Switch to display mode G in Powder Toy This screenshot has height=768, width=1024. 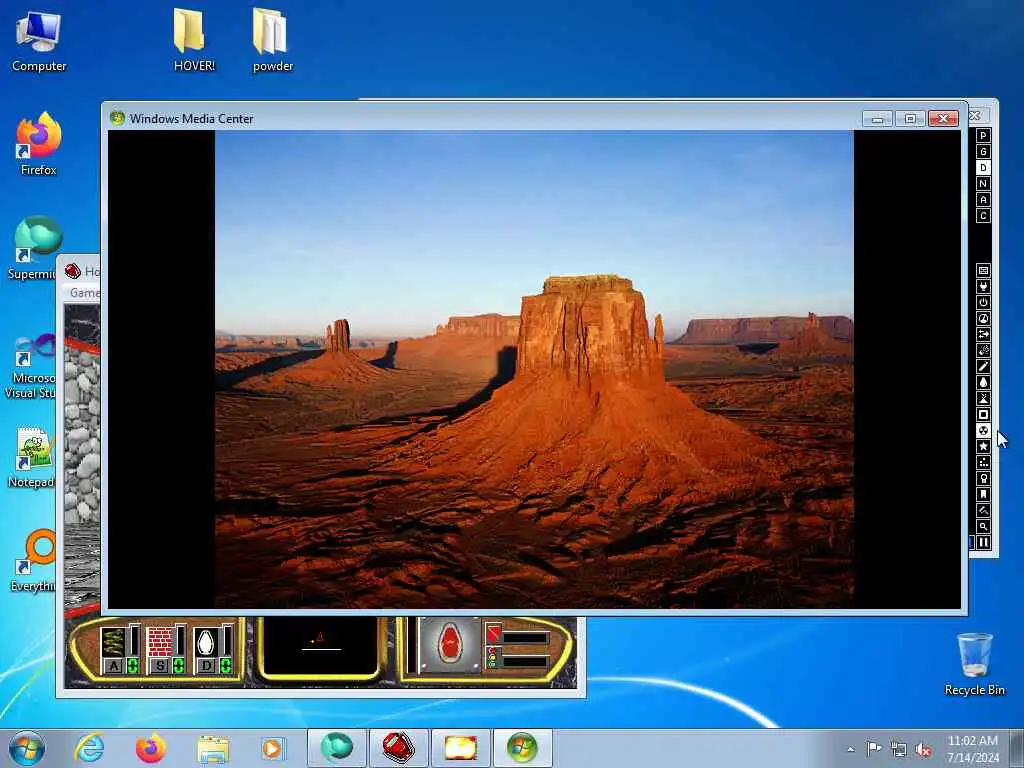pyautogui.click(x=984, y=152)
